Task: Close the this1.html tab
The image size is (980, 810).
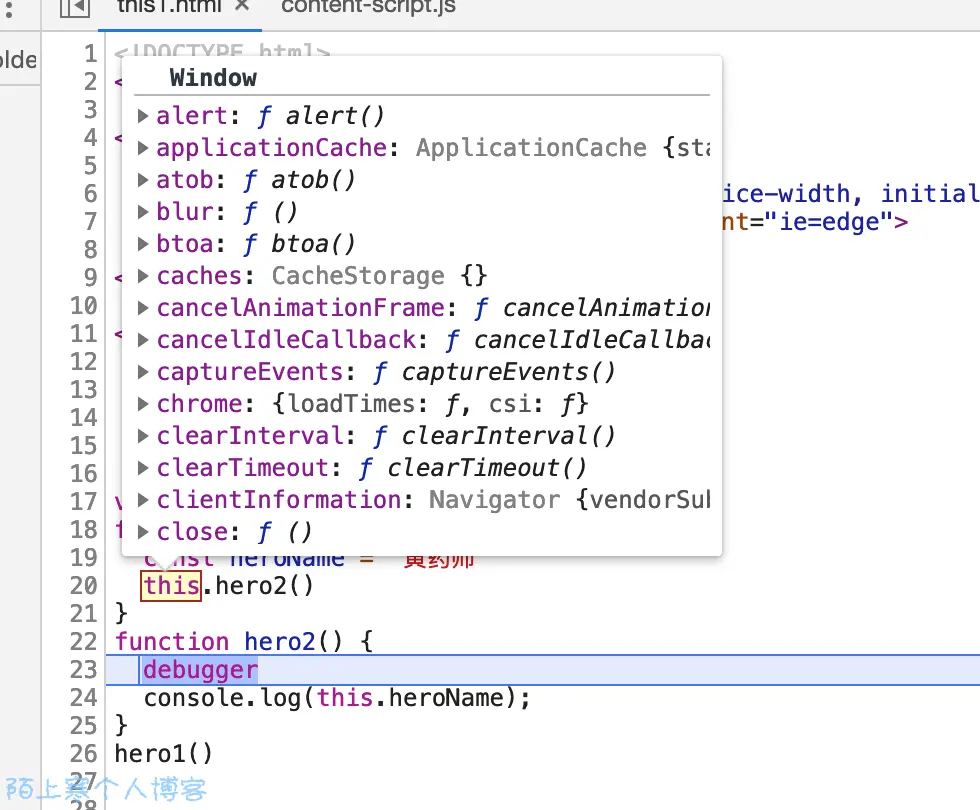Action: point(242,6)
